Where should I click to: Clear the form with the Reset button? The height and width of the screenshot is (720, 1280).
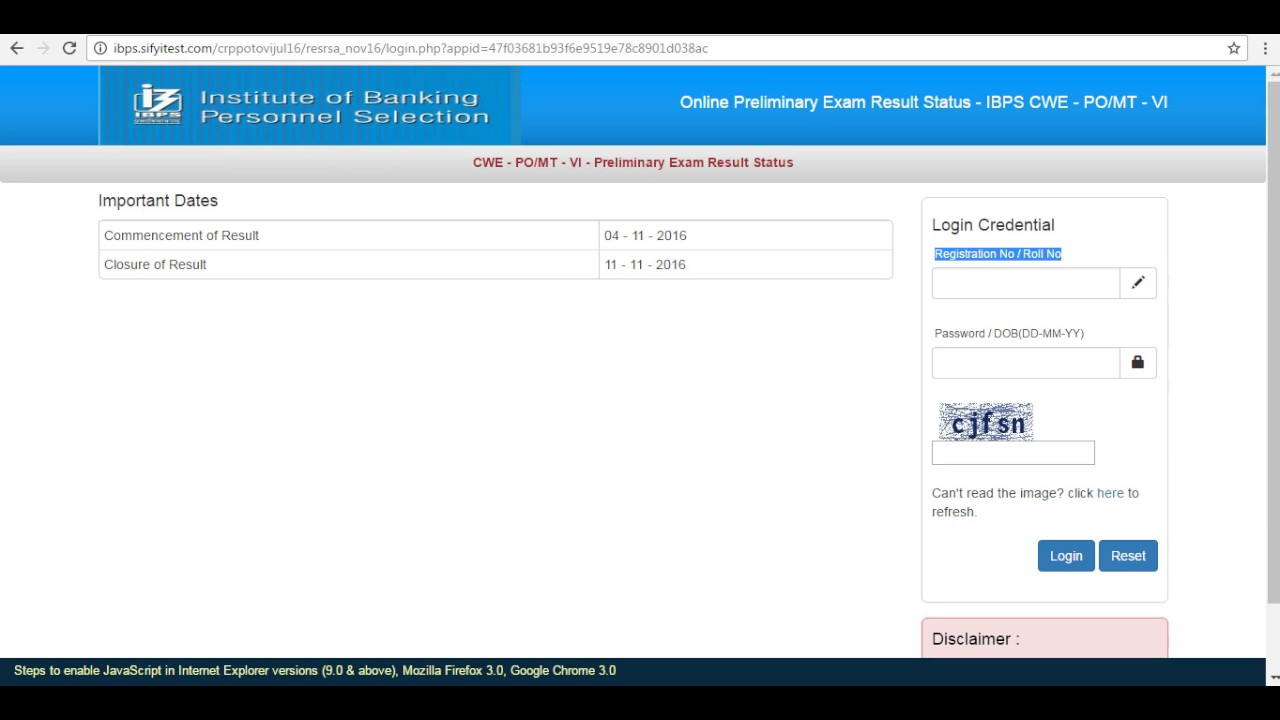tap(1128, 556)
